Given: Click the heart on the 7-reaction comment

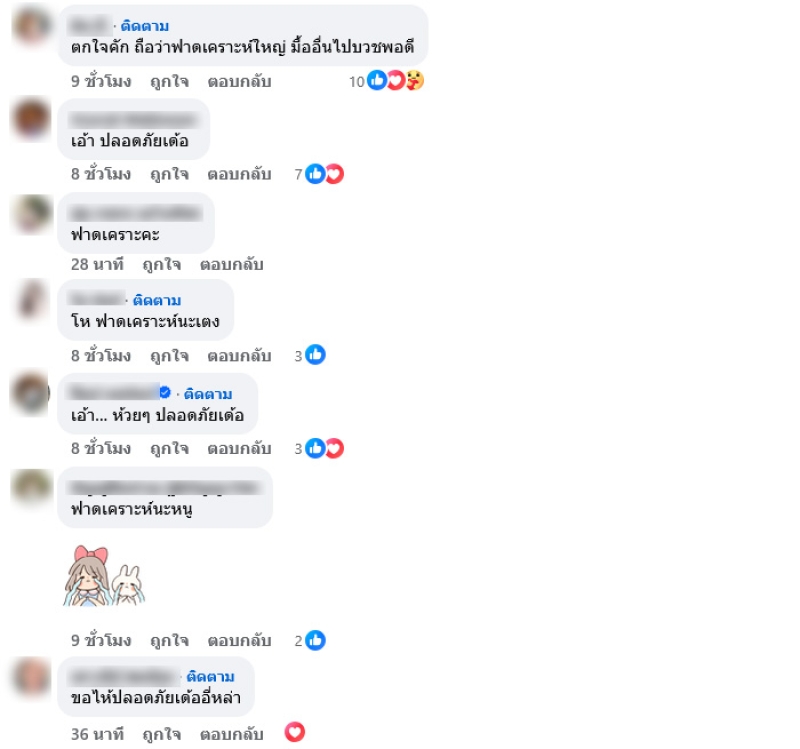Looking at the screenshot, I should [x=335, y=174].
